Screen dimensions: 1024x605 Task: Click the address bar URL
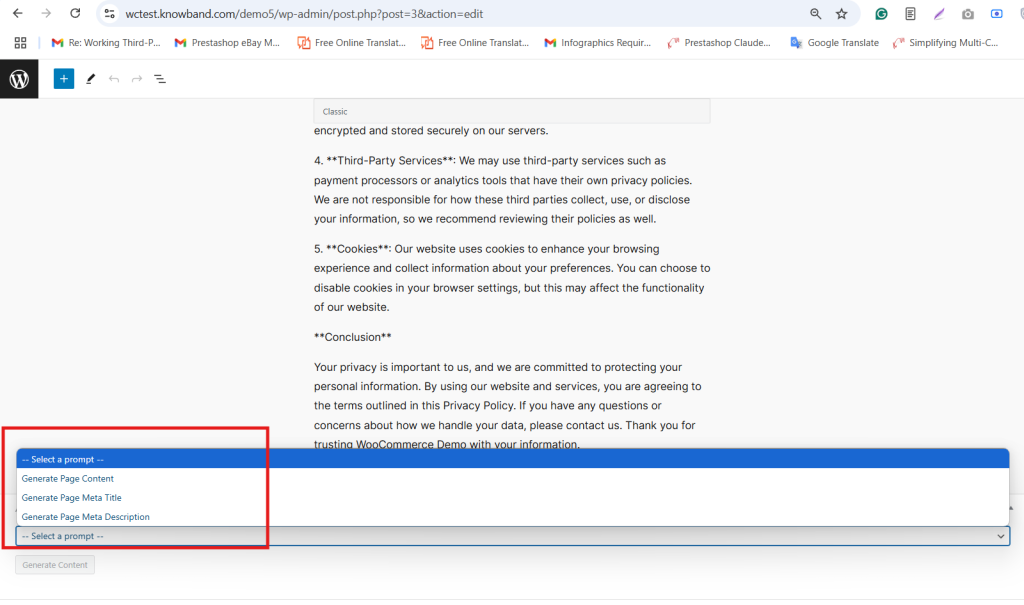point(304,14)
